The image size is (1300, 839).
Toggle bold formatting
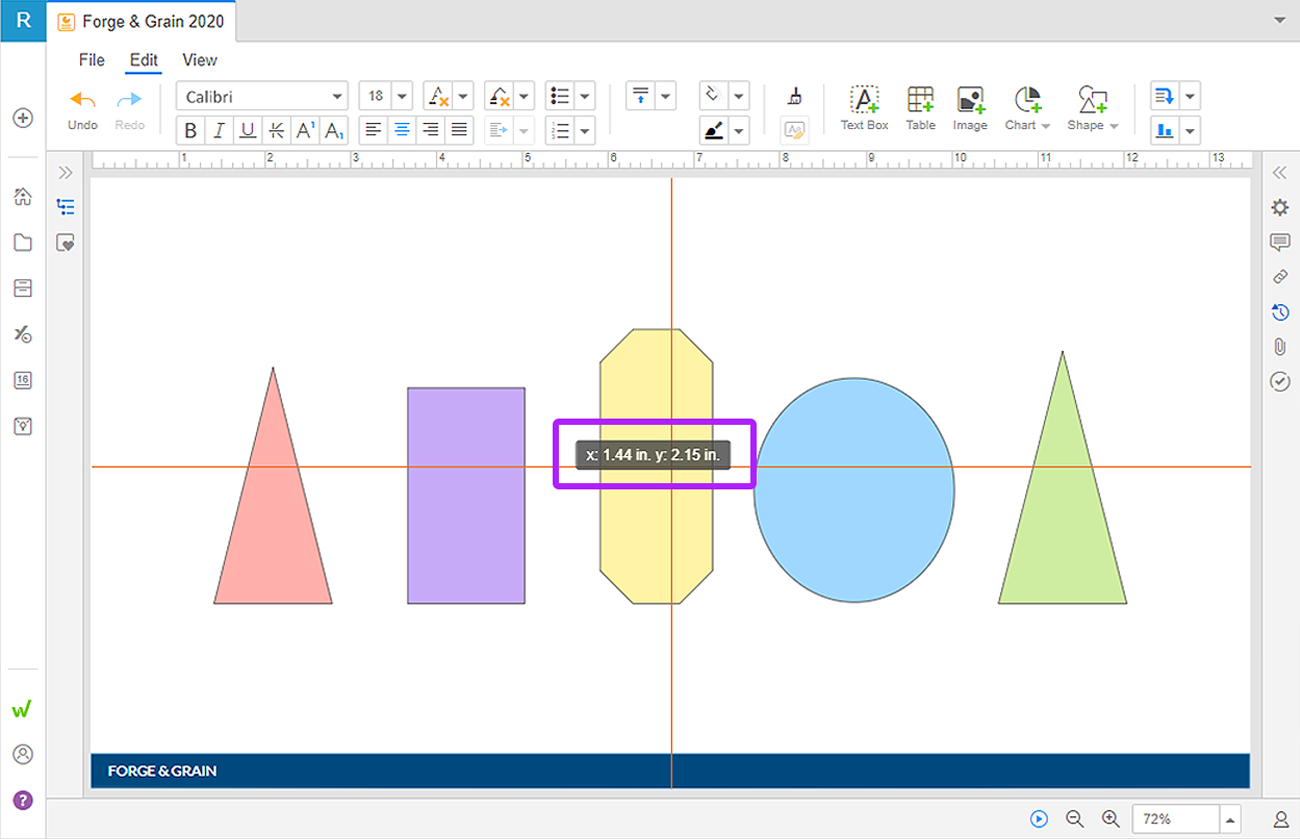(191, 130)
